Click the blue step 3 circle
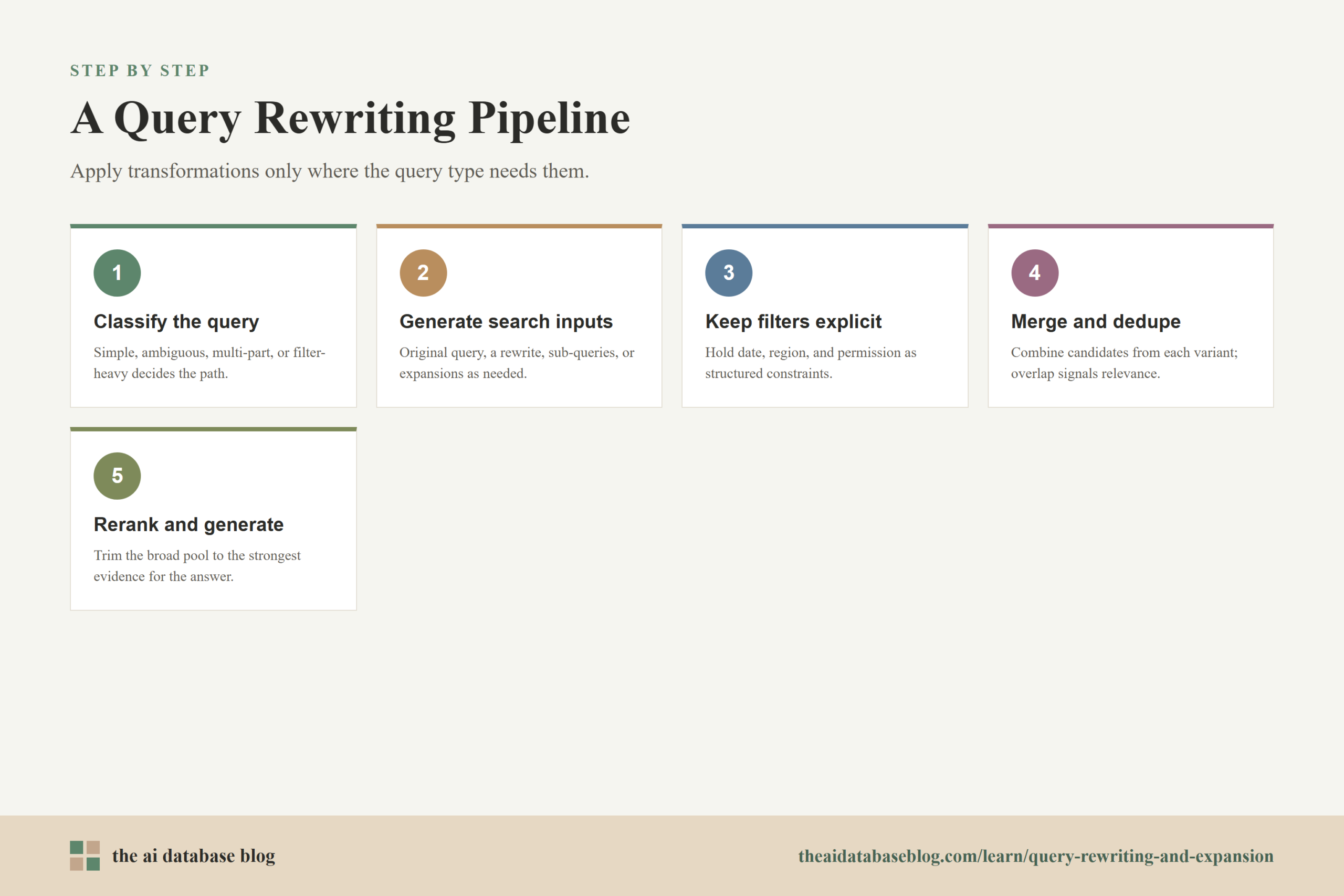This screenshot has width=1344, height=896. pyautogui.click(x=729, y=272)
